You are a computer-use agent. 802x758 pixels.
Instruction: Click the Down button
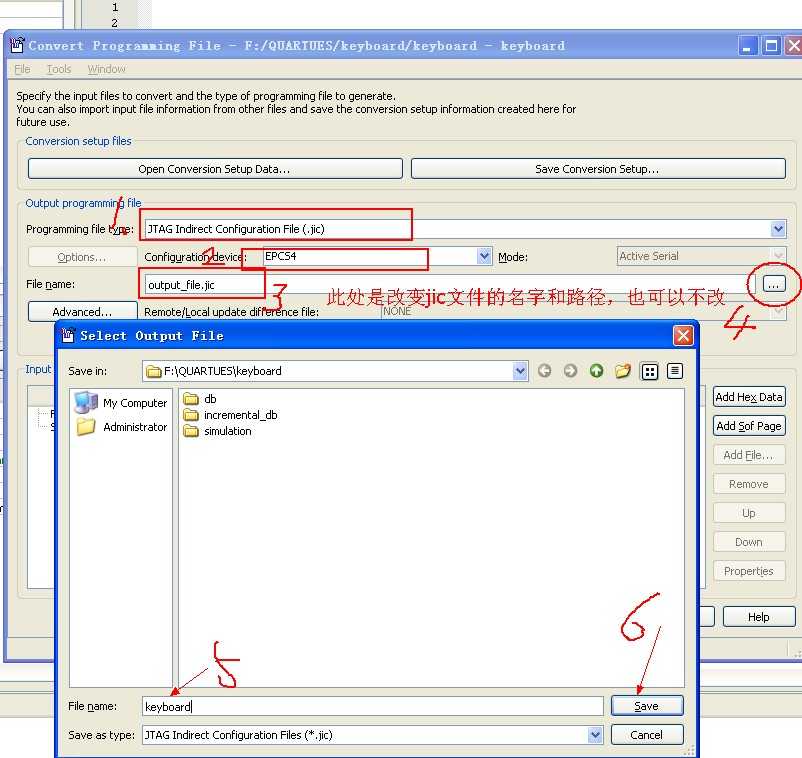pos(749,542)
